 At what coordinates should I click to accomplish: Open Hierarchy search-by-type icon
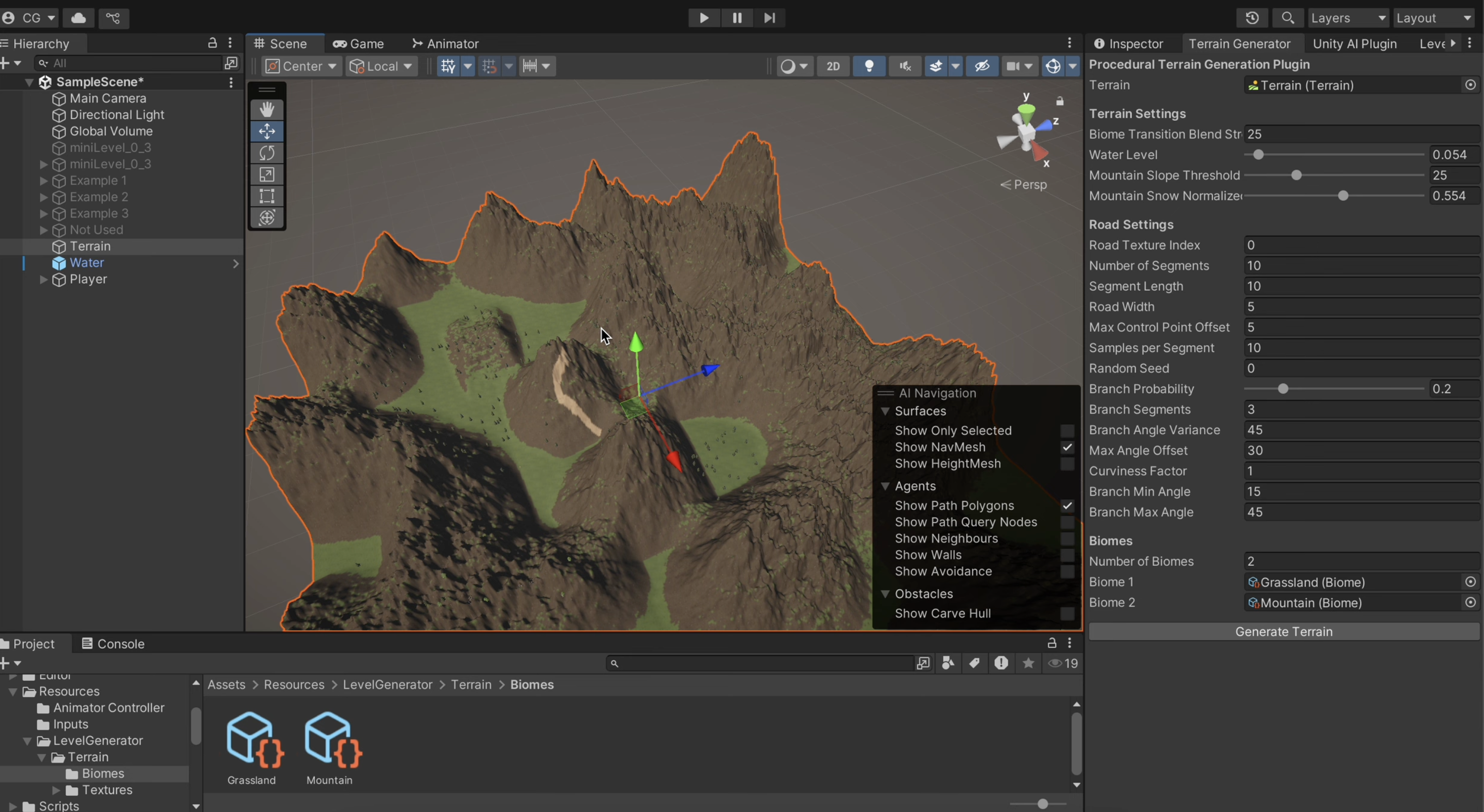[231, 63]
